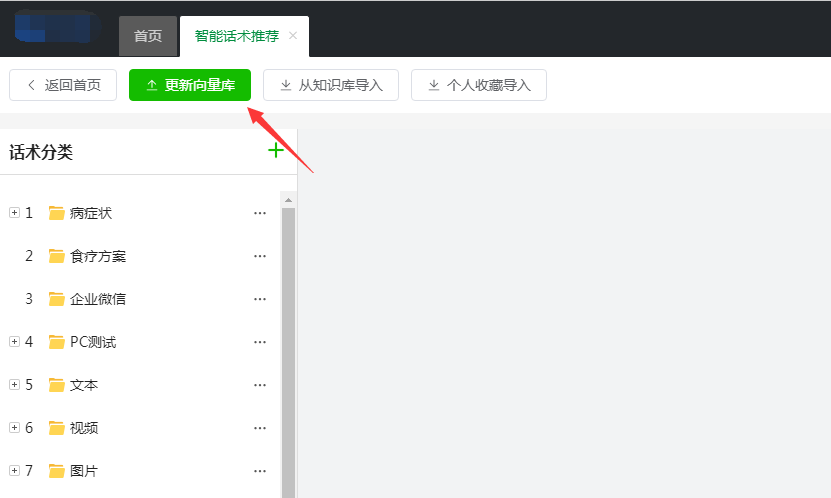Expand the 文本 category tree node
The height and width of the screenshot is (498, 831).
coord(14,385)
